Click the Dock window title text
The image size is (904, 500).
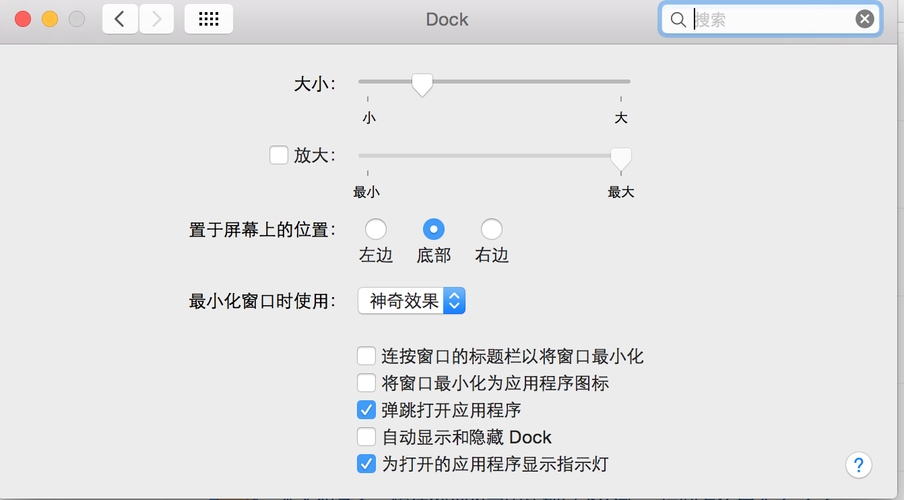447,20
